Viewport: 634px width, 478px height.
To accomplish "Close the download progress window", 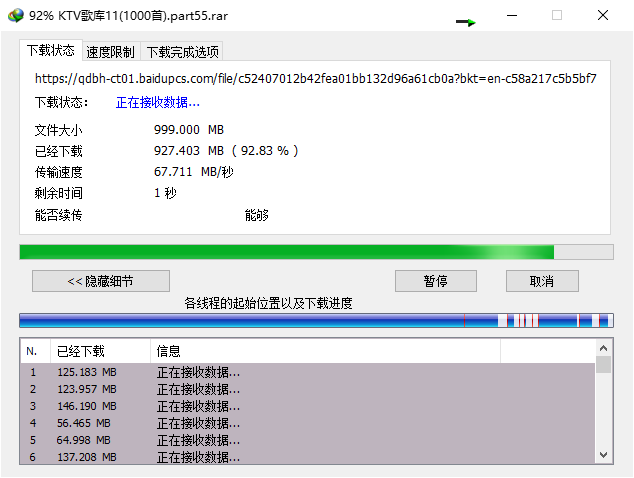I will click(x=603, y=15).
